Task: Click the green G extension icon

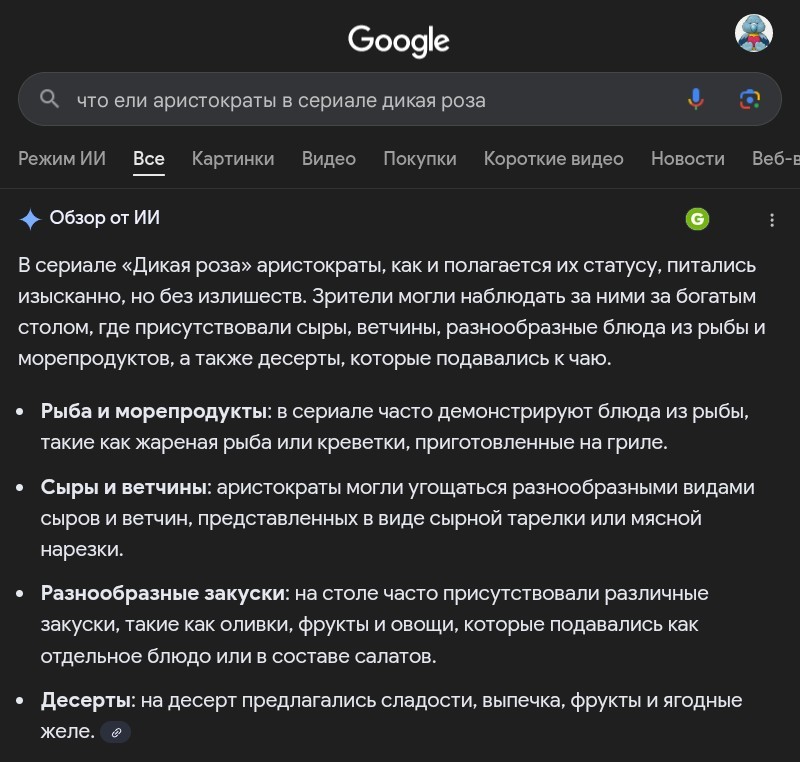Action: (697, 219)
